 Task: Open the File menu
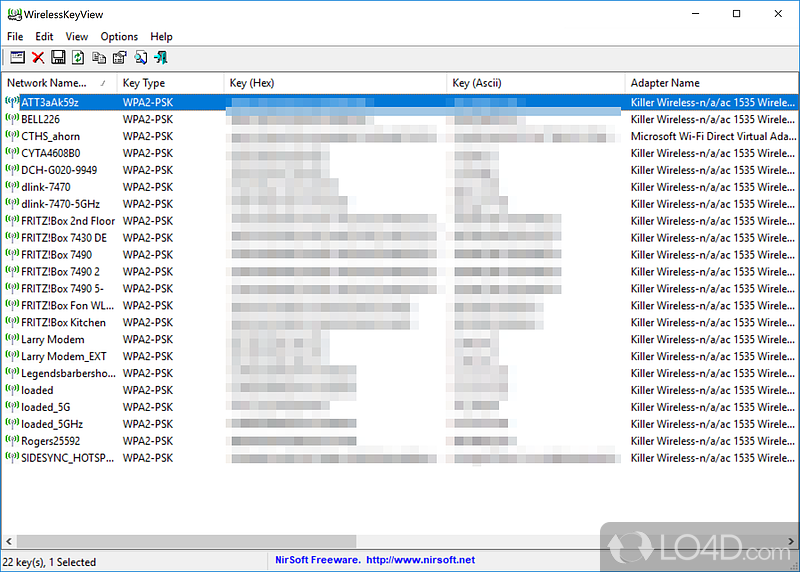[x=15, y=37]
